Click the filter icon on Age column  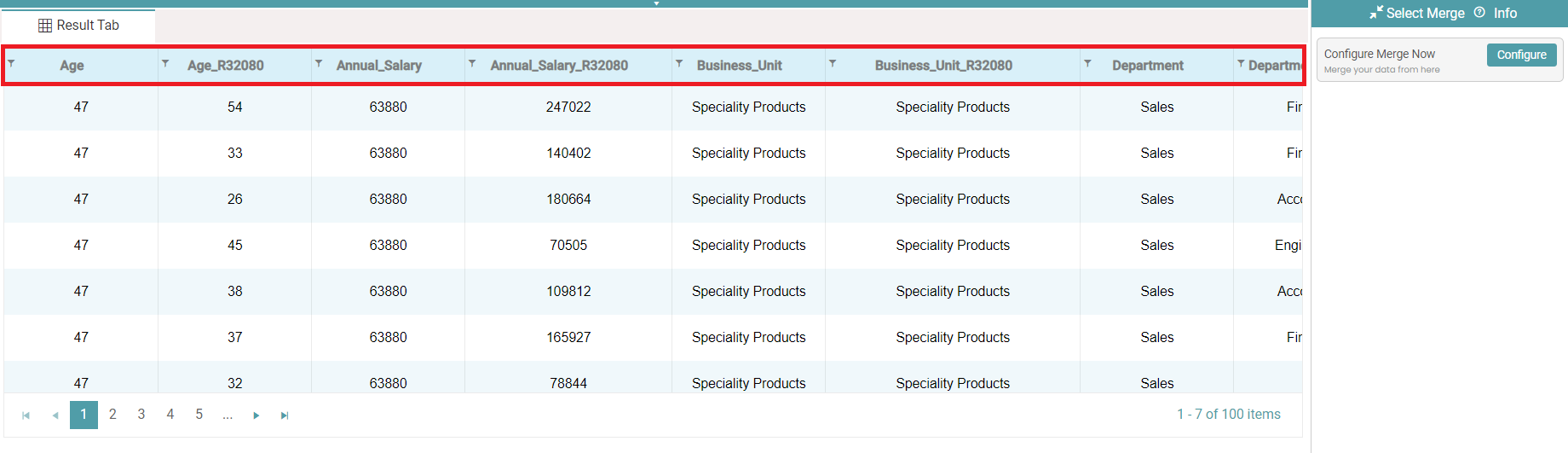pyautogui.click(x=11, y=63)
